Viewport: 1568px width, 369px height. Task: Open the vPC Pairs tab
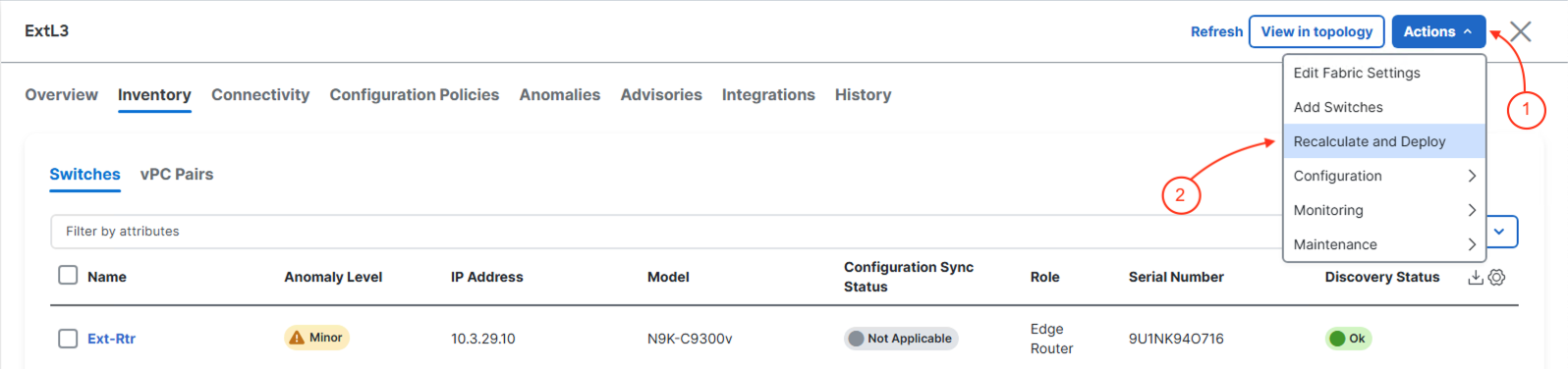pos(177,175)
